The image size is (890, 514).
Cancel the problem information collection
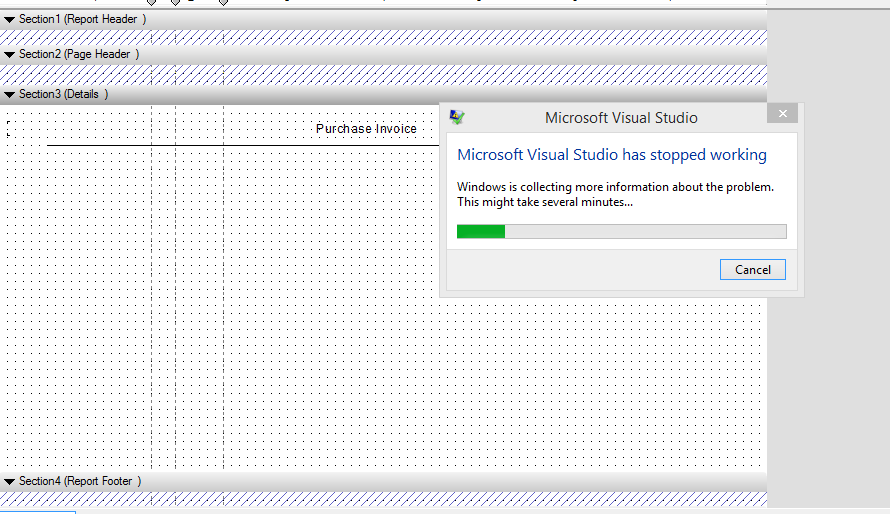point(753,269)
